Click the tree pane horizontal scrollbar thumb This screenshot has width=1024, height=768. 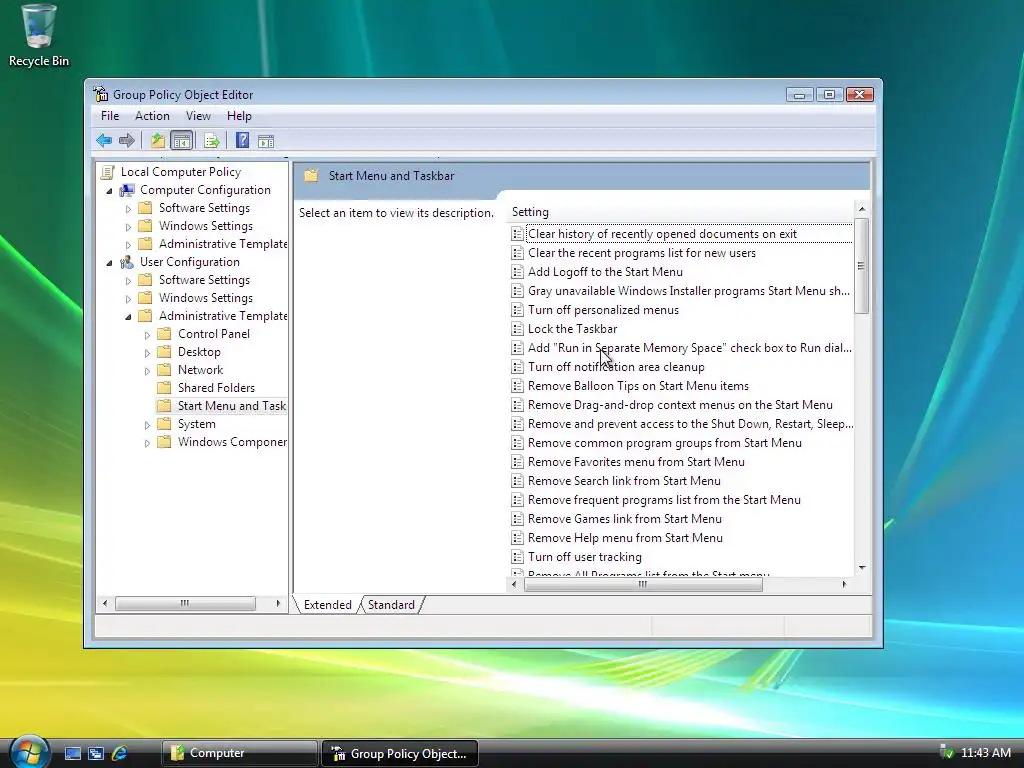coord(185,603)
